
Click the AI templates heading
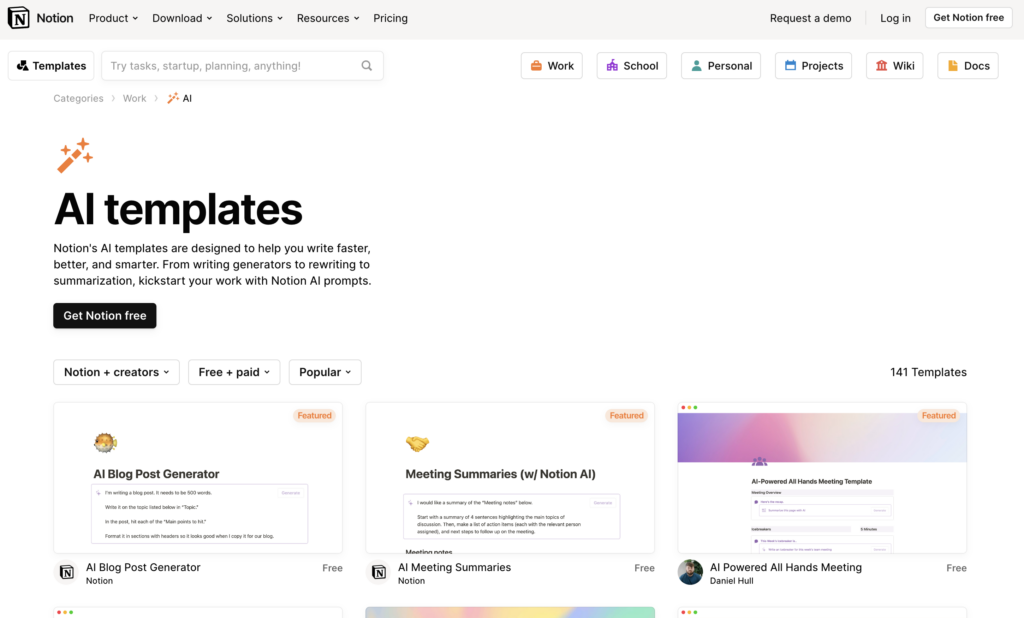pyautogui.click(x=178, y=210)
